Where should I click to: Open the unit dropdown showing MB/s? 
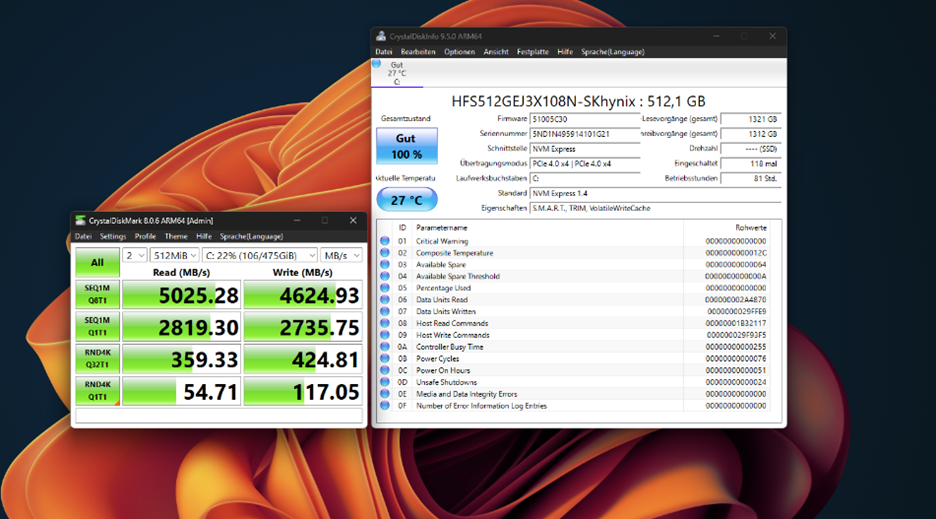[x=341, y=256]
